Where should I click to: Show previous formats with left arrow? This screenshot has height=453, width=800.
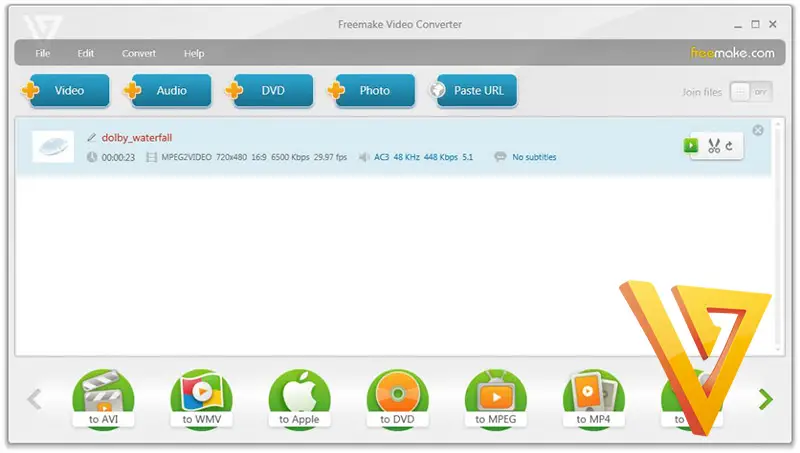[34, 399]
